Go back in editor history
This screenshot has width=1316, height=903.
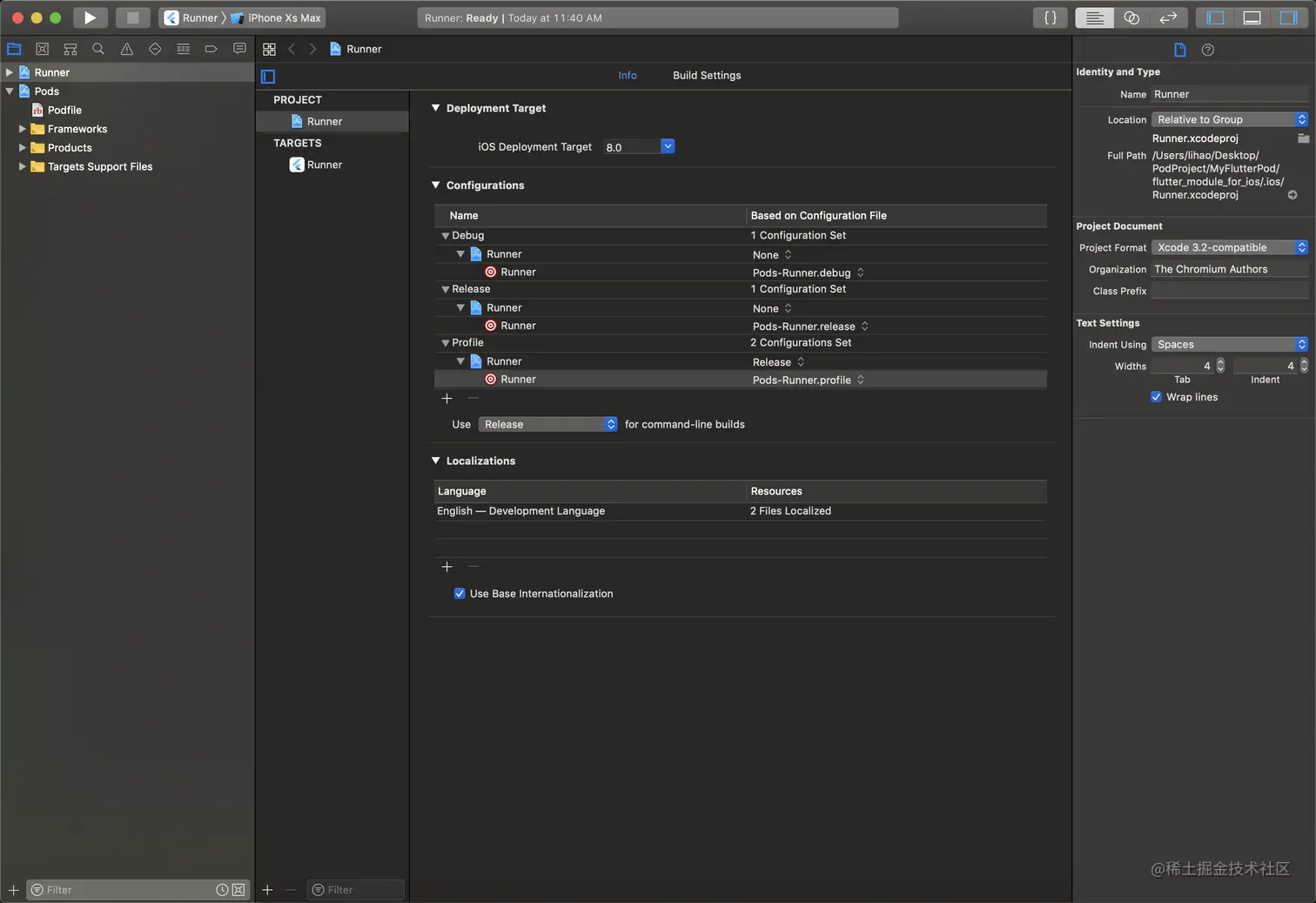click(292, 49)
